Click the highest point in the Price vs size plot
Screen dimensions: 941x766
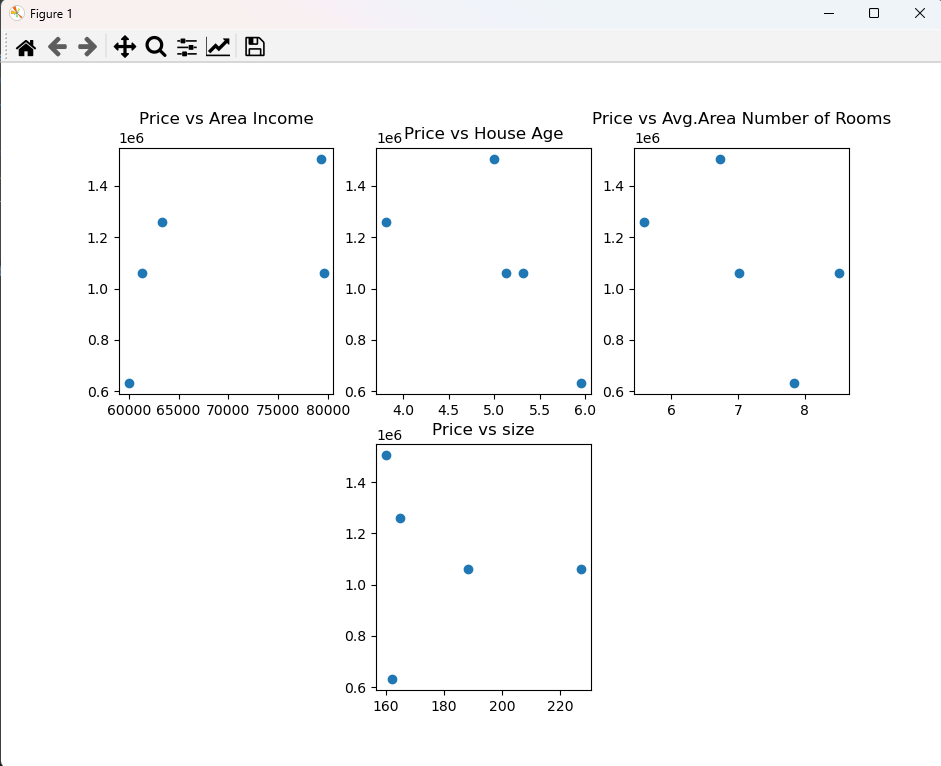[386, 456]
